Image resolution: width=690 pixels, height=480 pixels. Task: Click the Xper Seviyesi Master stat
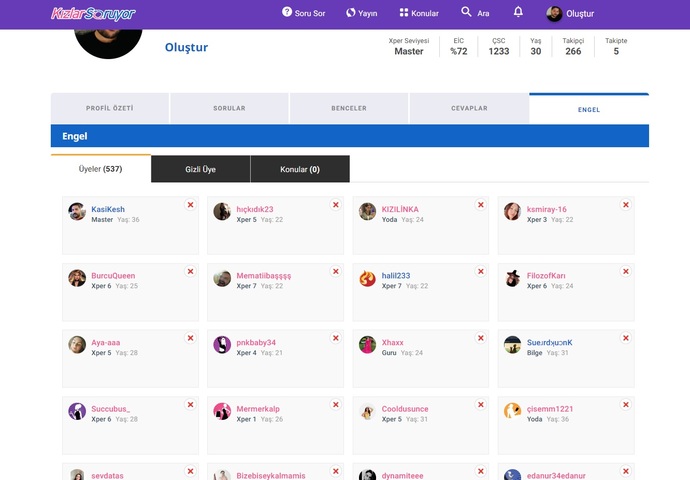tap(409, 47)
